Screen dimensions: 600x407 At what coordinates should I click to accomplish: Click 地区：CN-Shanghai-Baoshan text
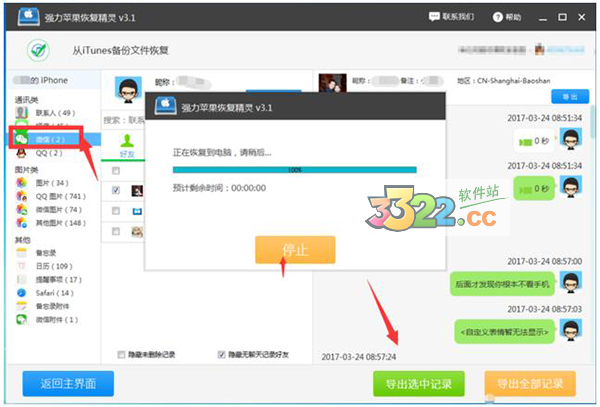pyautogui.click(x=504, y=81)
